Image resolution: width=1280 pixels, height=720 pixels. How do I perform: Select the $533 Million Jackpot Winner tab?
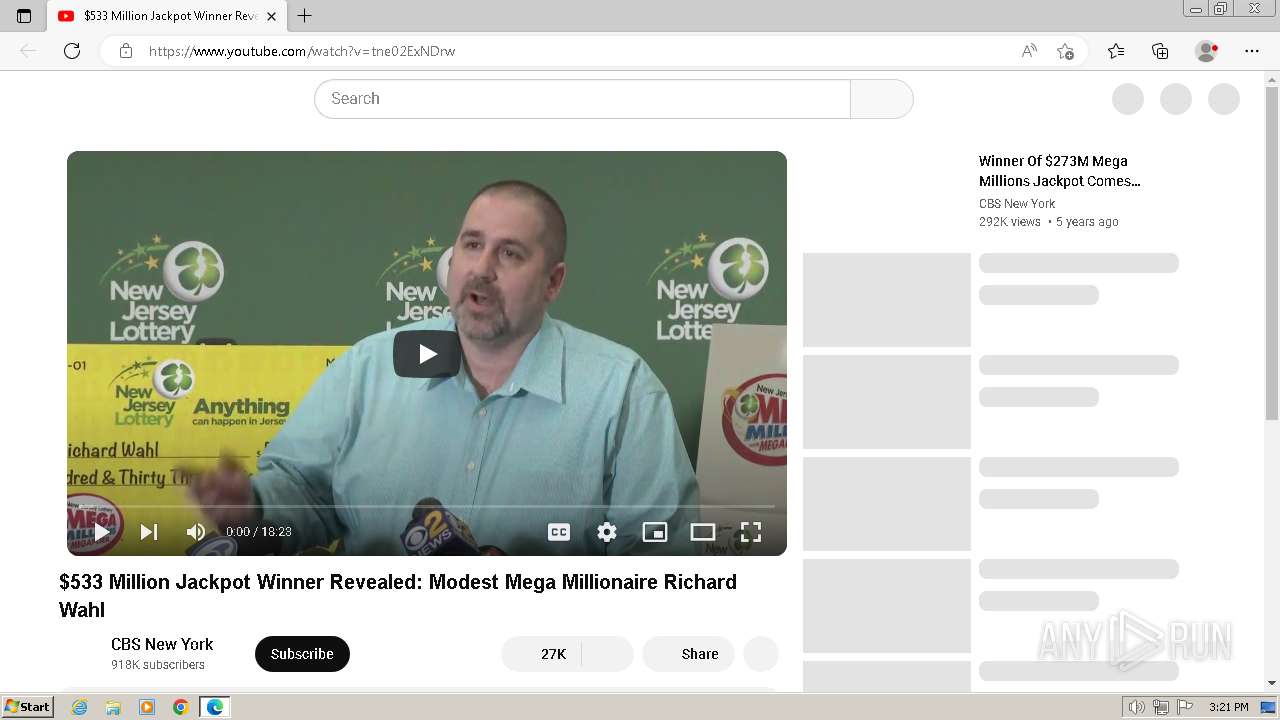(166, 16)
